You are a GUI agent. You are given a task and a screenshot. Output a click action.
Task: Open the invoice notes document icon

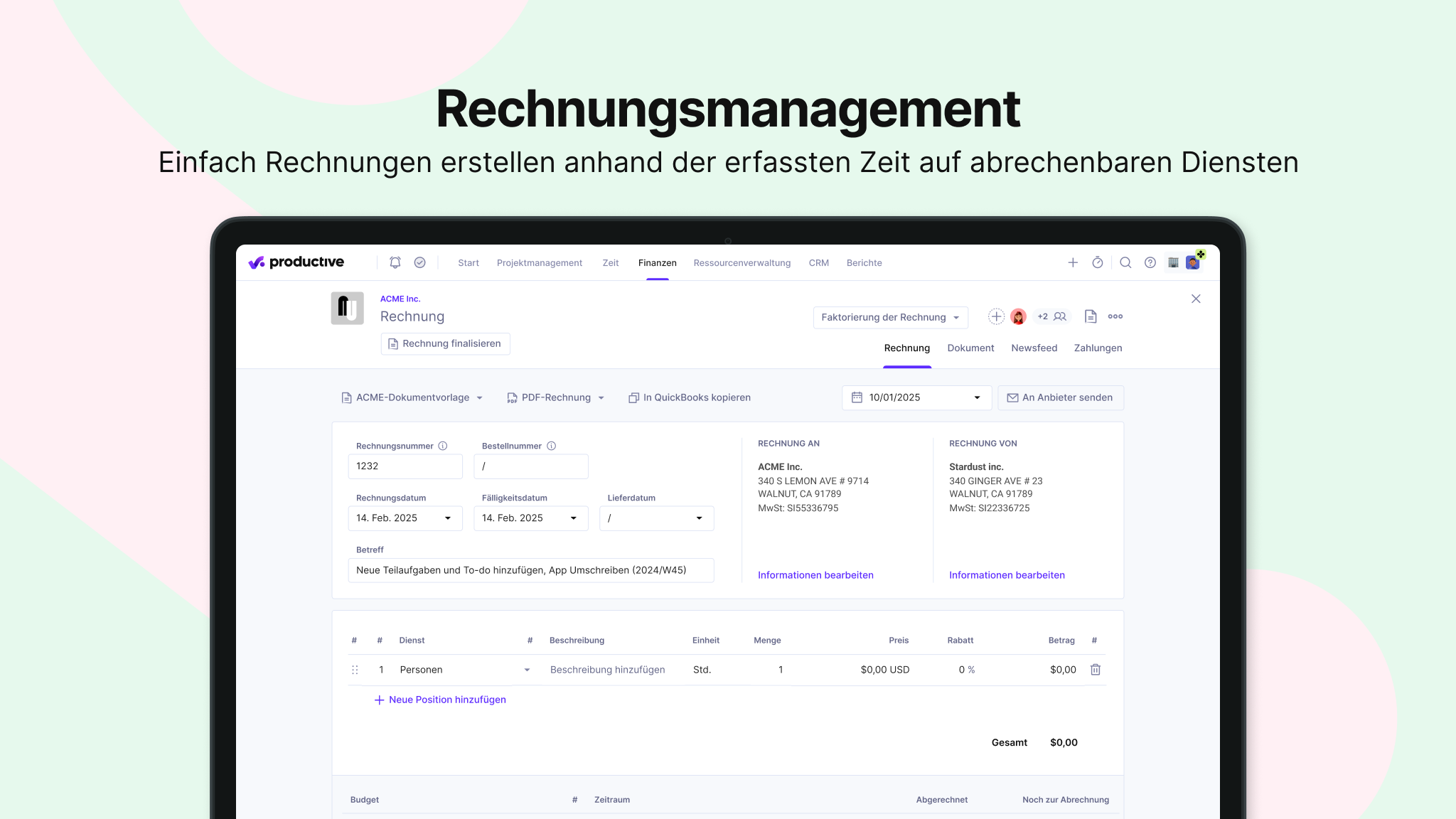point(1091,316)
